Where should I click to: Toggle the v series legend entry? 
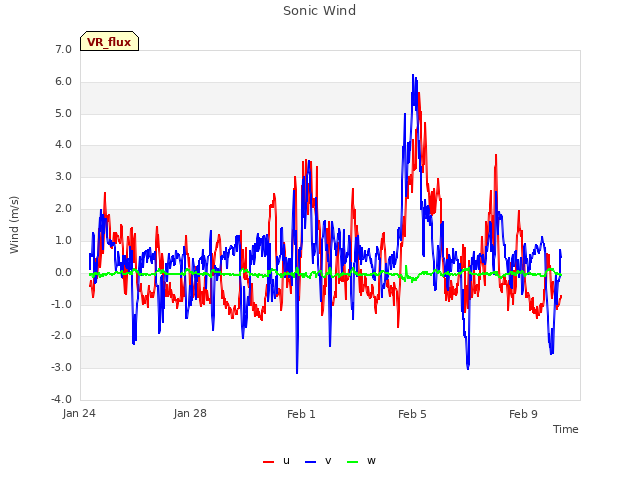pos(318,461)
